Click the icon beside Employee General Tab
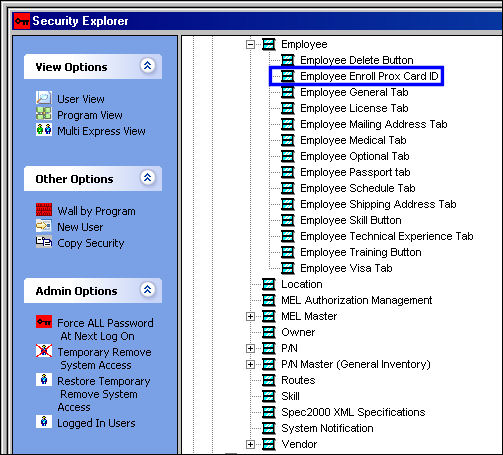This screenshot has height=455, width=503. 288,92
